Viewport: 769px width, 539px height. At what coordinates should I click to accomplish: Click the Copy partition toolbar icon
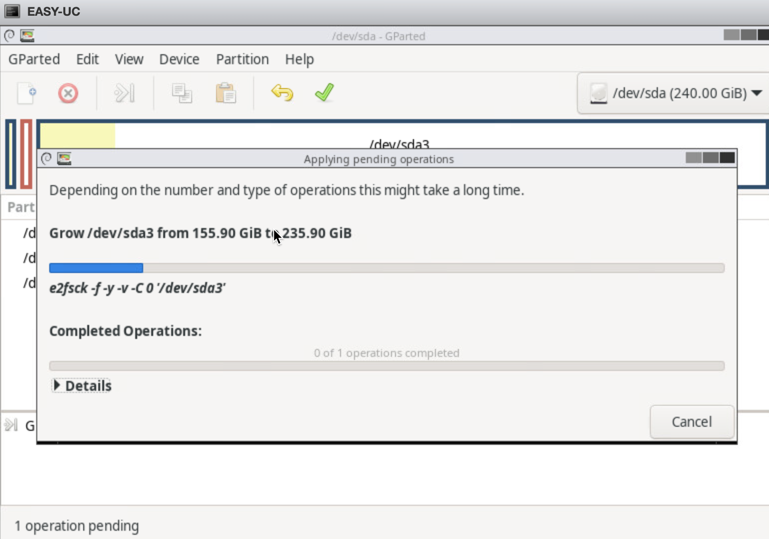click(x=182, y=93)
